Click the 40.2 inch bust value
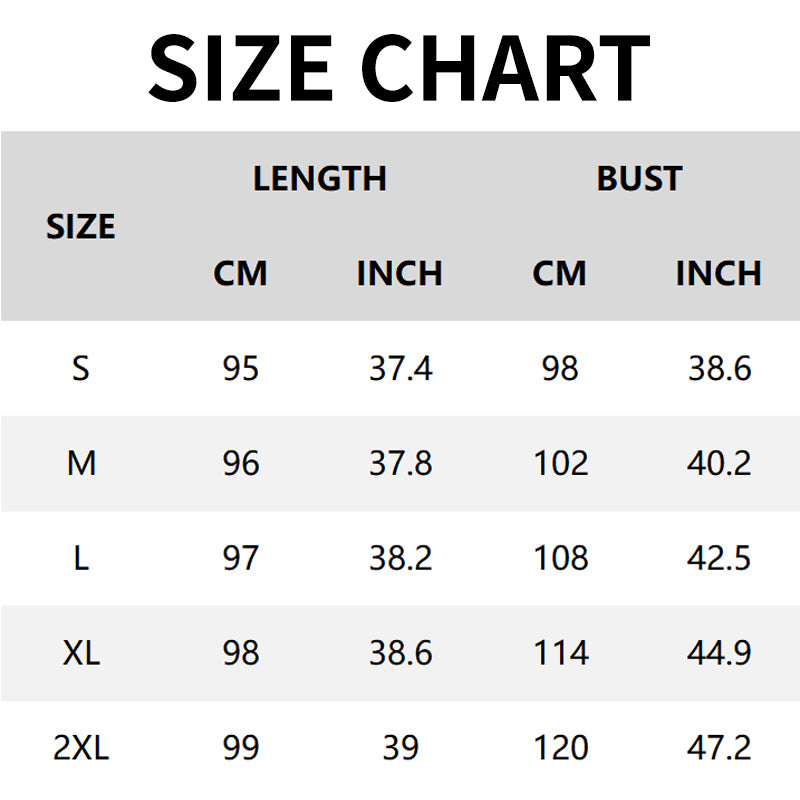The image size is (800, 800). pyautogui.click(x=719, y=464)
